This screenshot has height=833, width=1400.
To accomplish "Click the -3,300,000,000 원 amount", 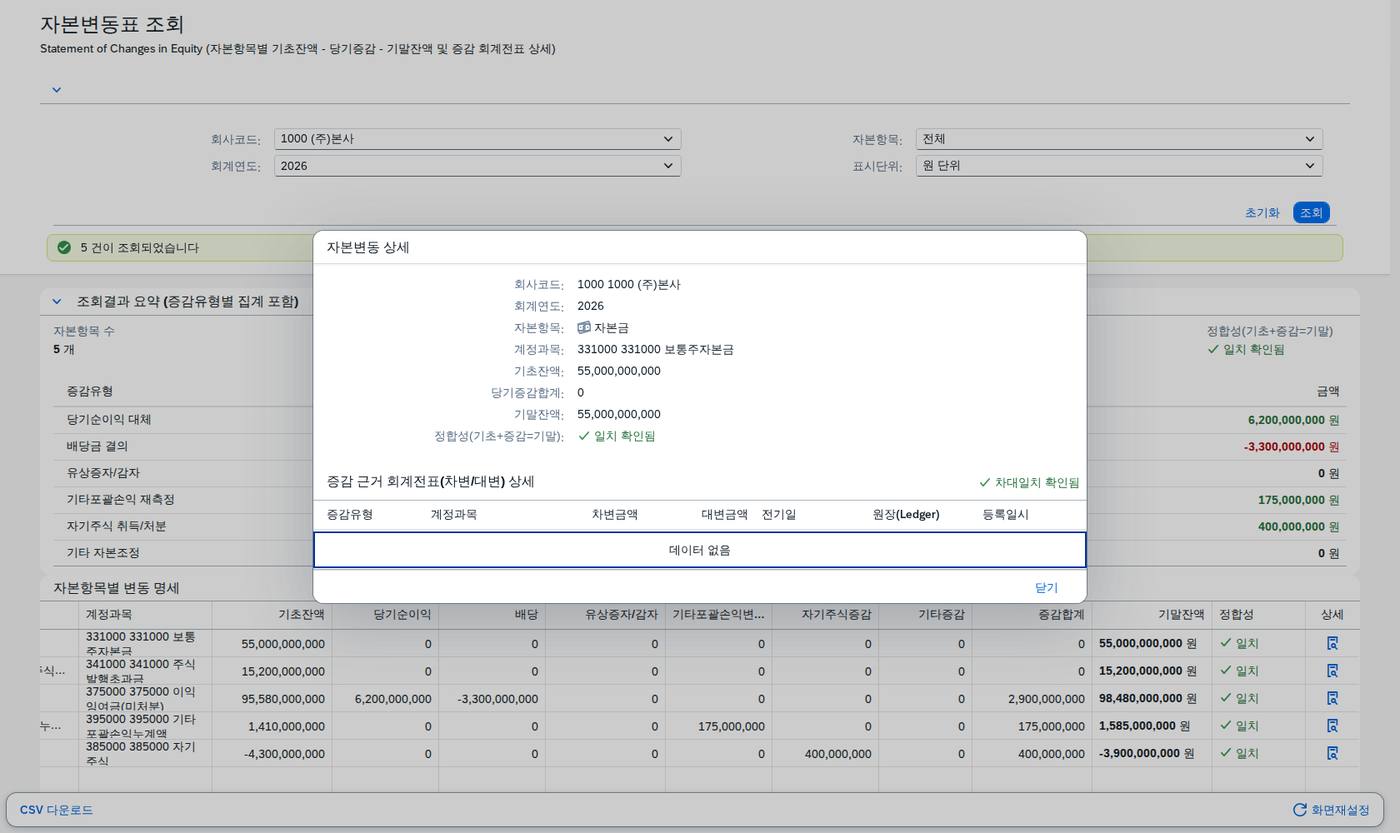I will pos(1291,447).
